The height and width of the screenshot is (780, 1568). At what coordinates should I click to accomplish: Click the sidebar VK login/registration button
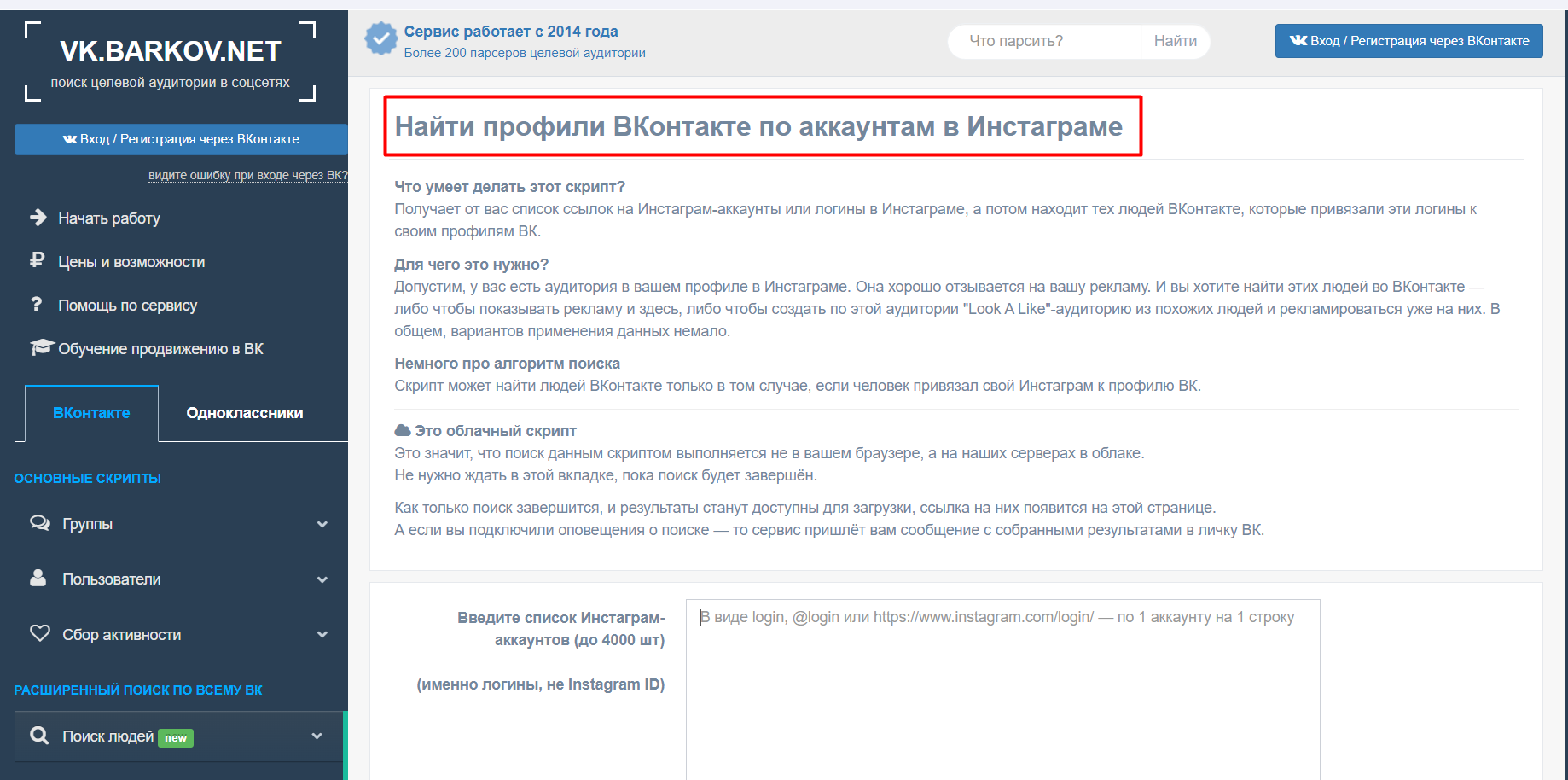[x=181, y=139]
